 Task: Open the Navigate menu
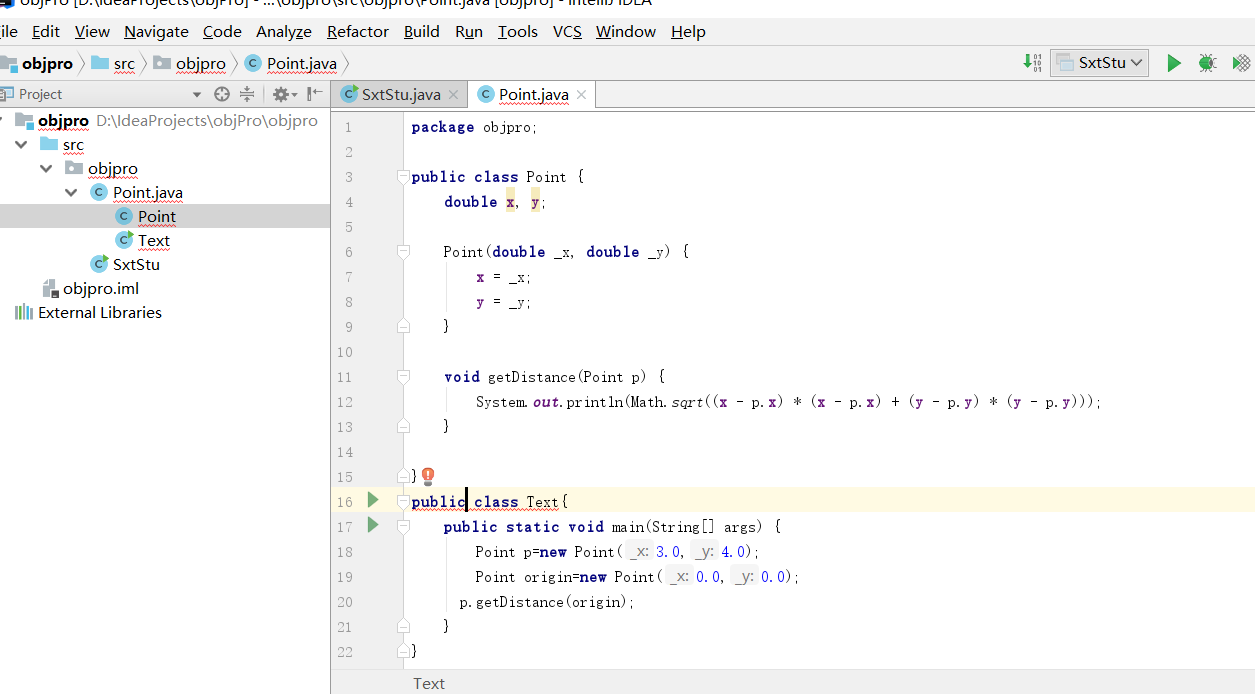[x=156, y=32]
